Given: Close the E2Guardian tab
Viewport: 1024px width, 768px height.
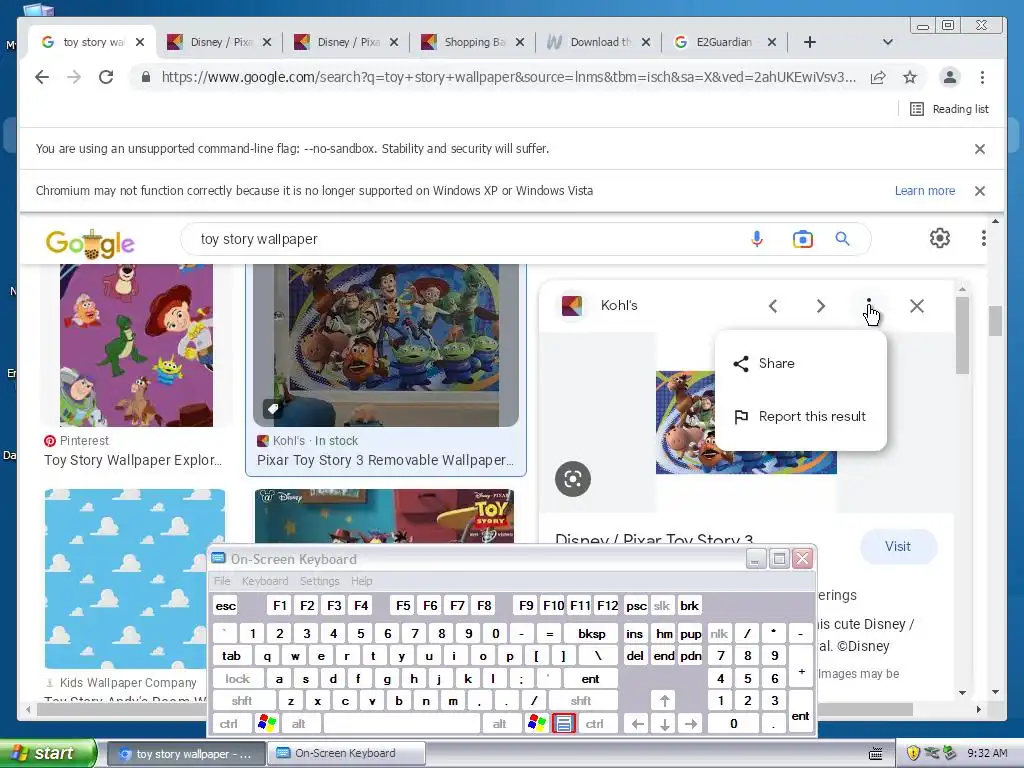Looking at the screenshot, I should (x=772, y=42).
